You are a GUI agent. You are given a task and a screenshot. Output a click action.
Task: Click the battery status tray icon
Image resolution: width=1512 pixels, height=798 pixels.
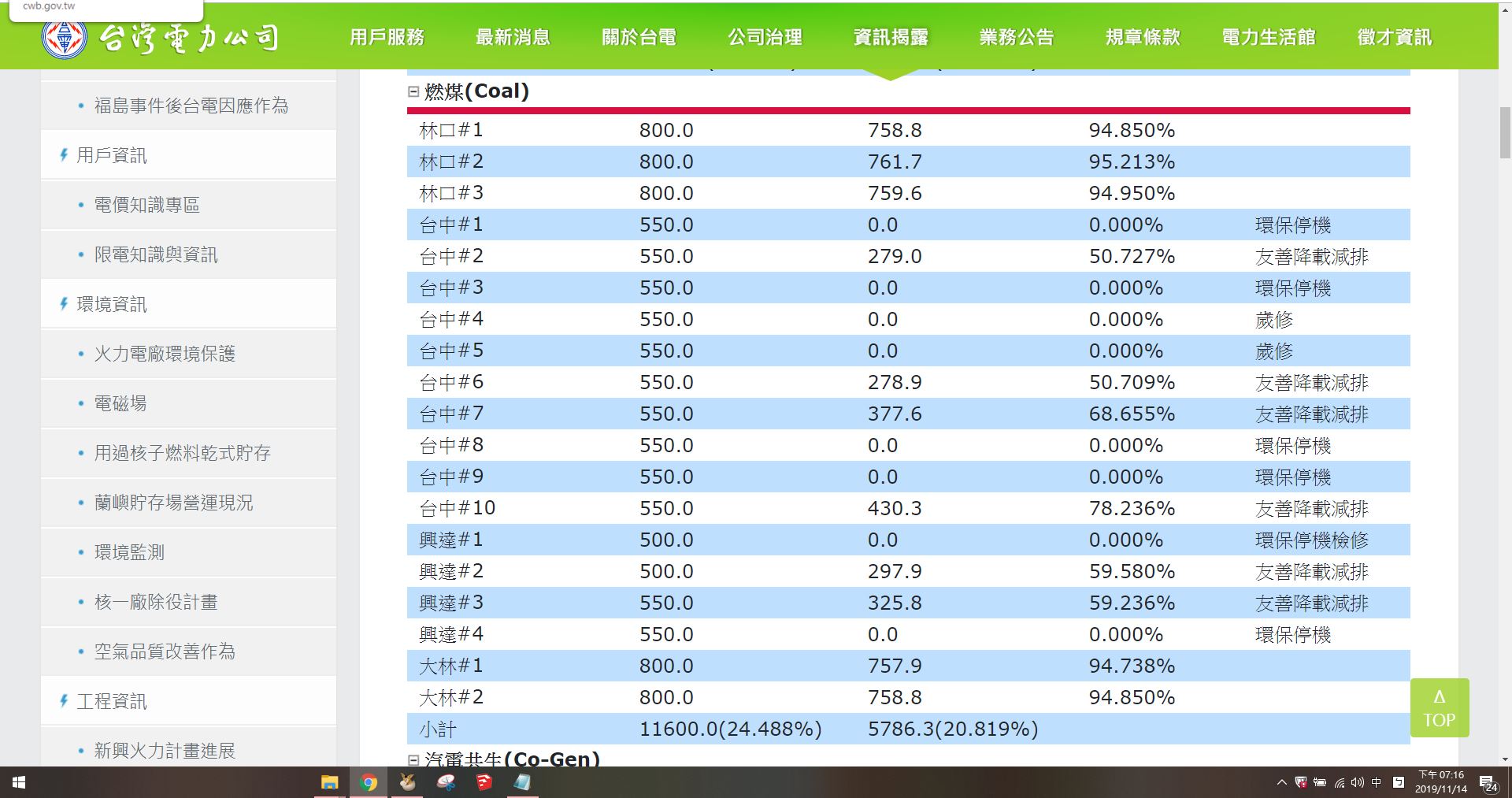pyautogui.click(x=1320, y=782)
